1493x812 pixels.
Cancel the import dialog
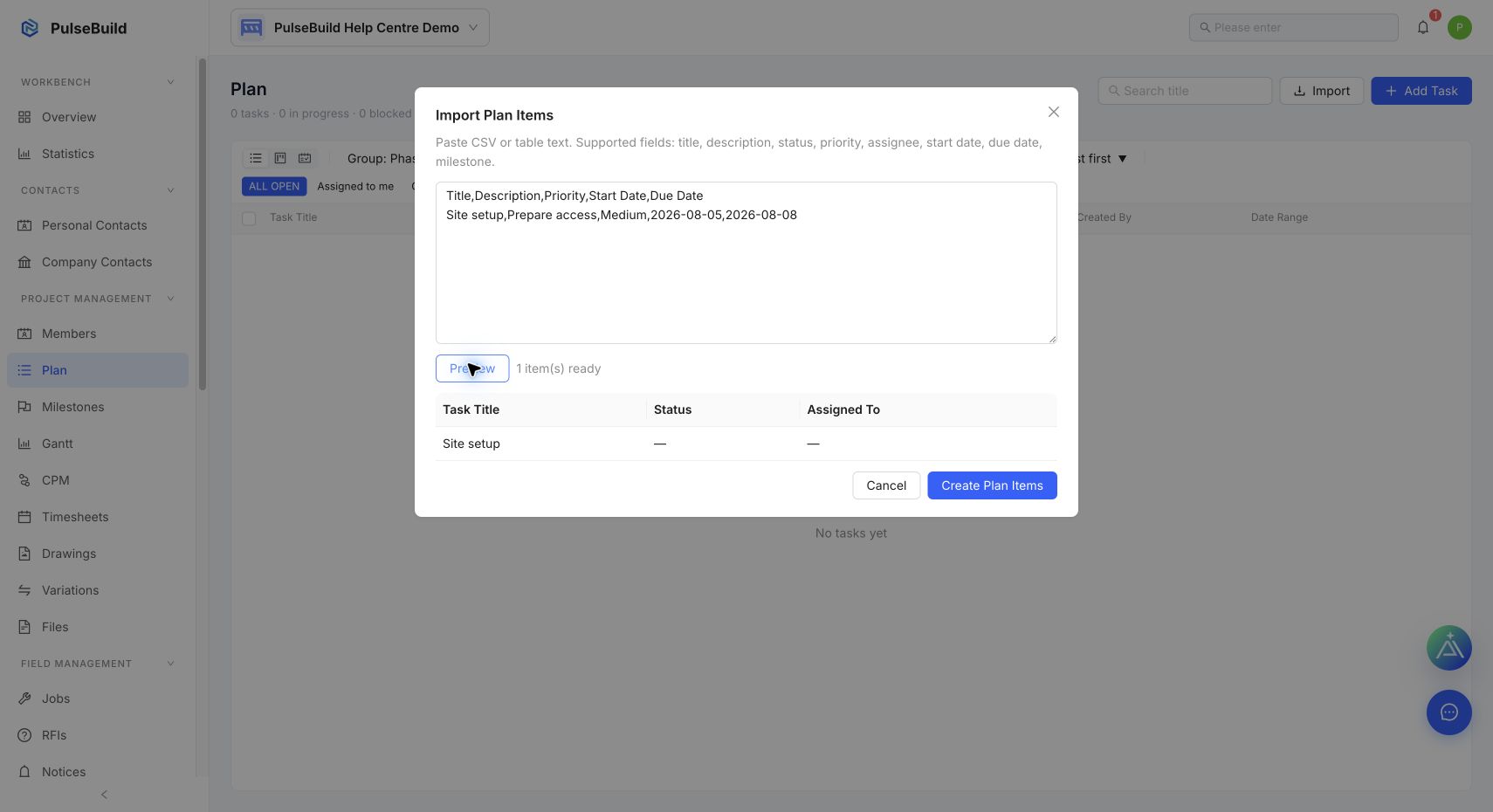886,485
